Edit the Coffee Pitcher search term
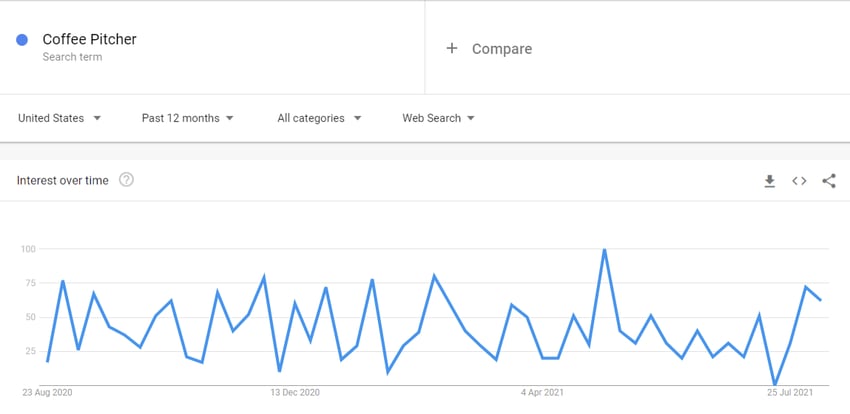 coord(89,39)
